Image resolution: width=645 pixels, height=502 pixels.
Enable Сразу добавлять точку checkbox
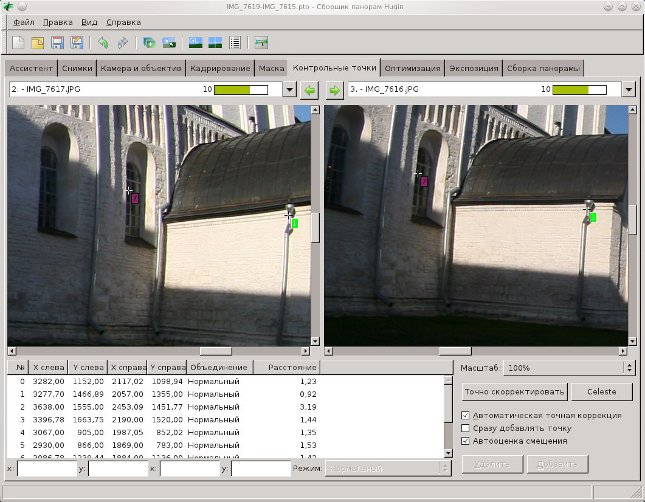click(465, 428)
